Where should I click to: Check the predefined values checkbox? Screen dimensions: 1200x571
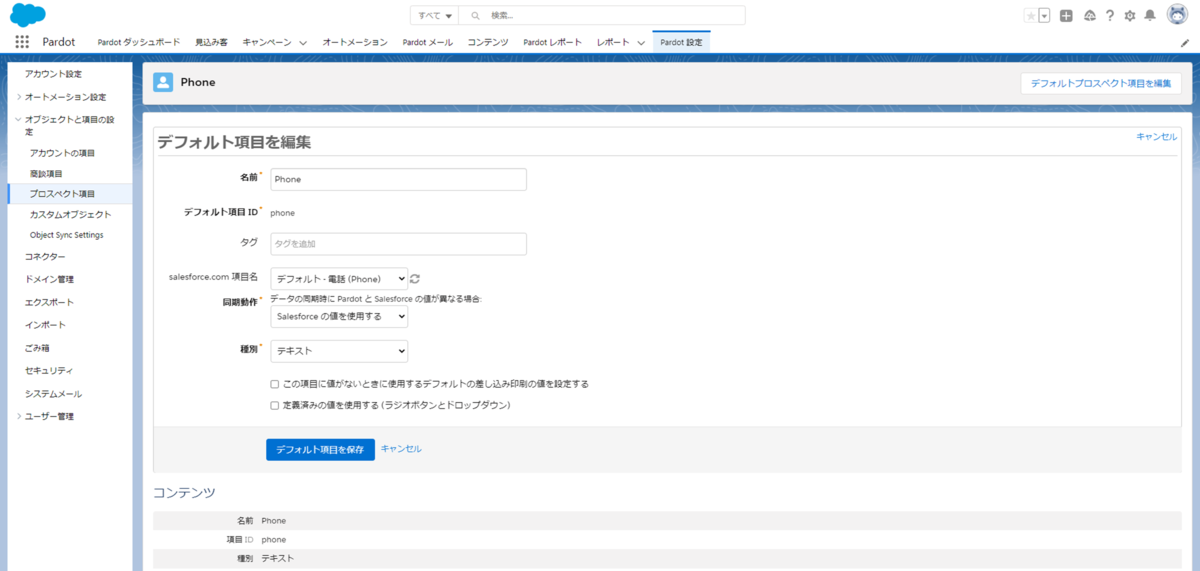(275, 406)
